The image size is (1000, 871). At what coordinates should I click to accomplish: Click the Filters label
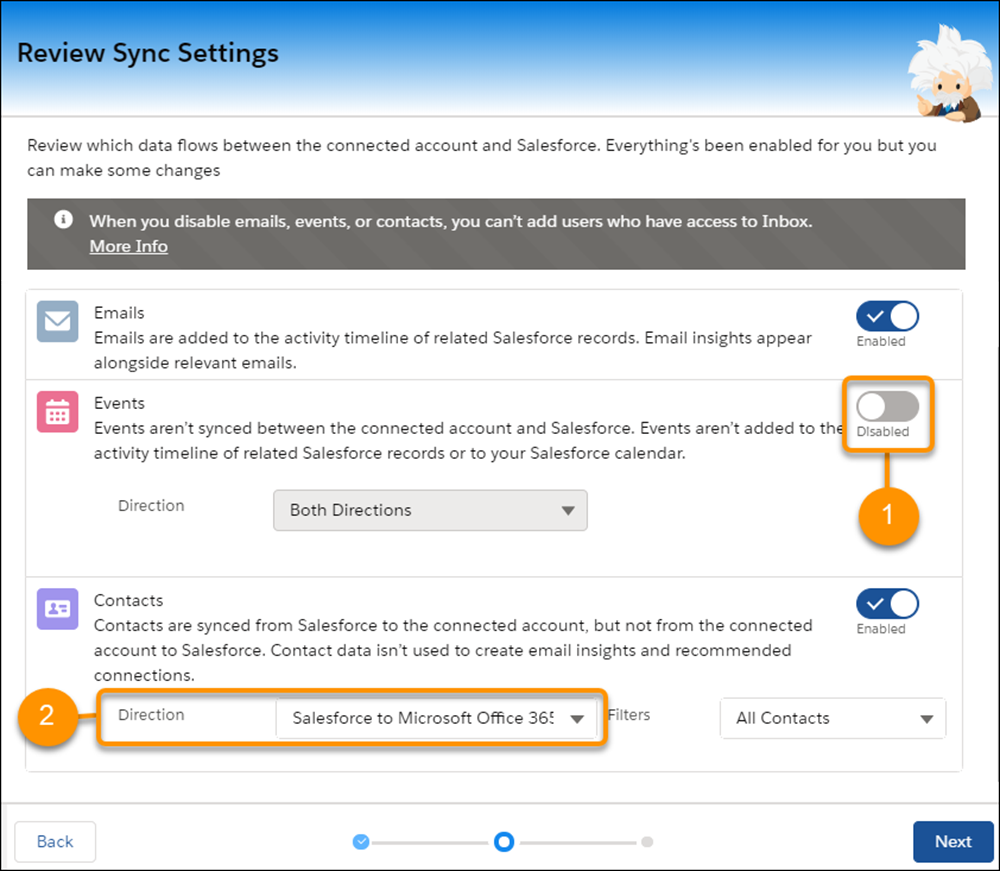coord(629,715)
